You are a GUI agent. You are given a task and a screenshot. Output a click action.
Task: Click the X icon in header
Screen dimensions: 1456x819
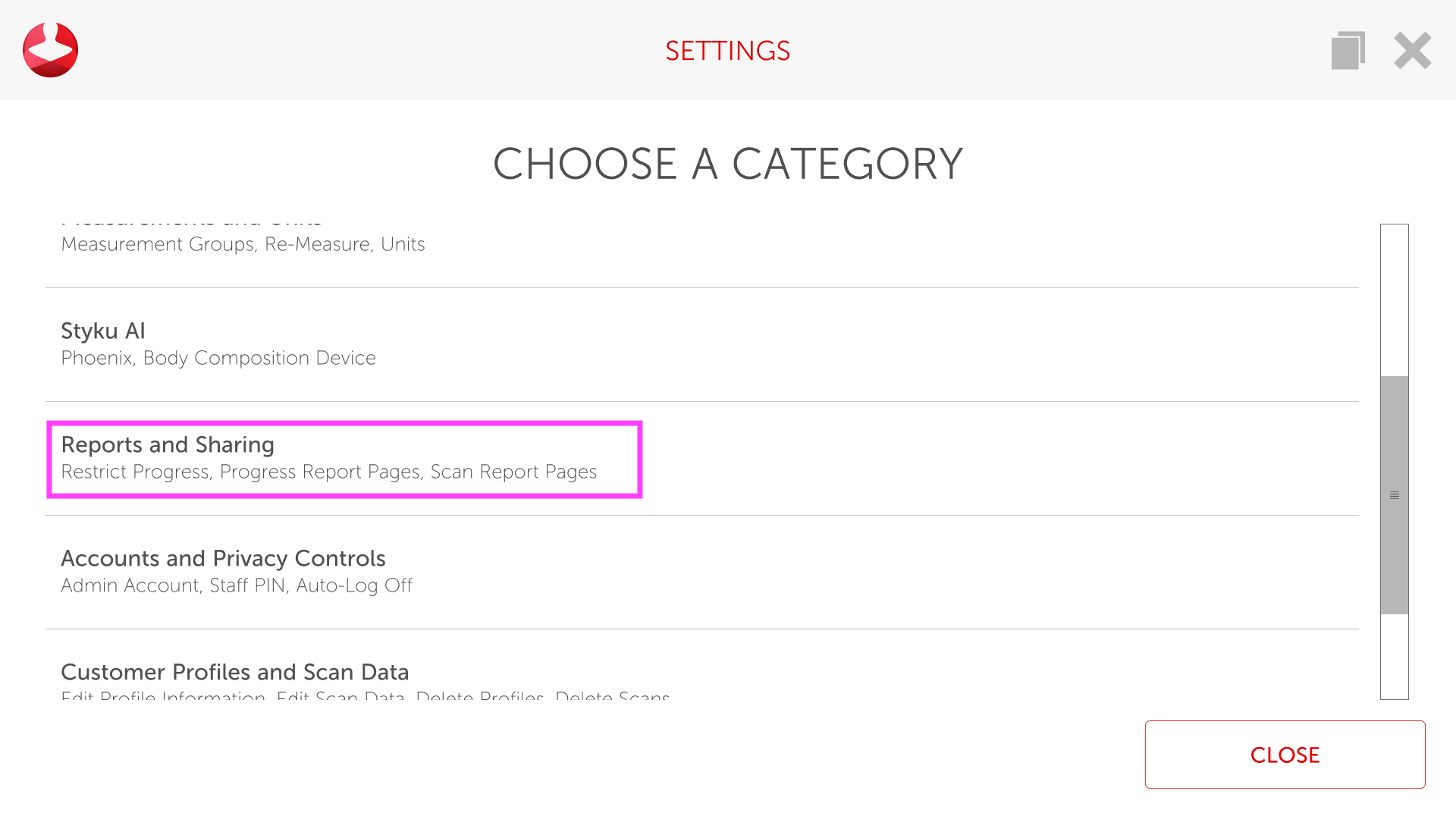click(x=1412, y=51)
